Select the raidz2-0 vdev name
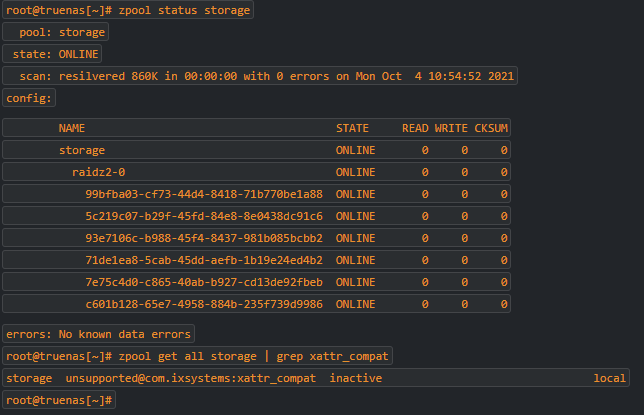The width and height of the screenshot is (644, 415). 98,172
